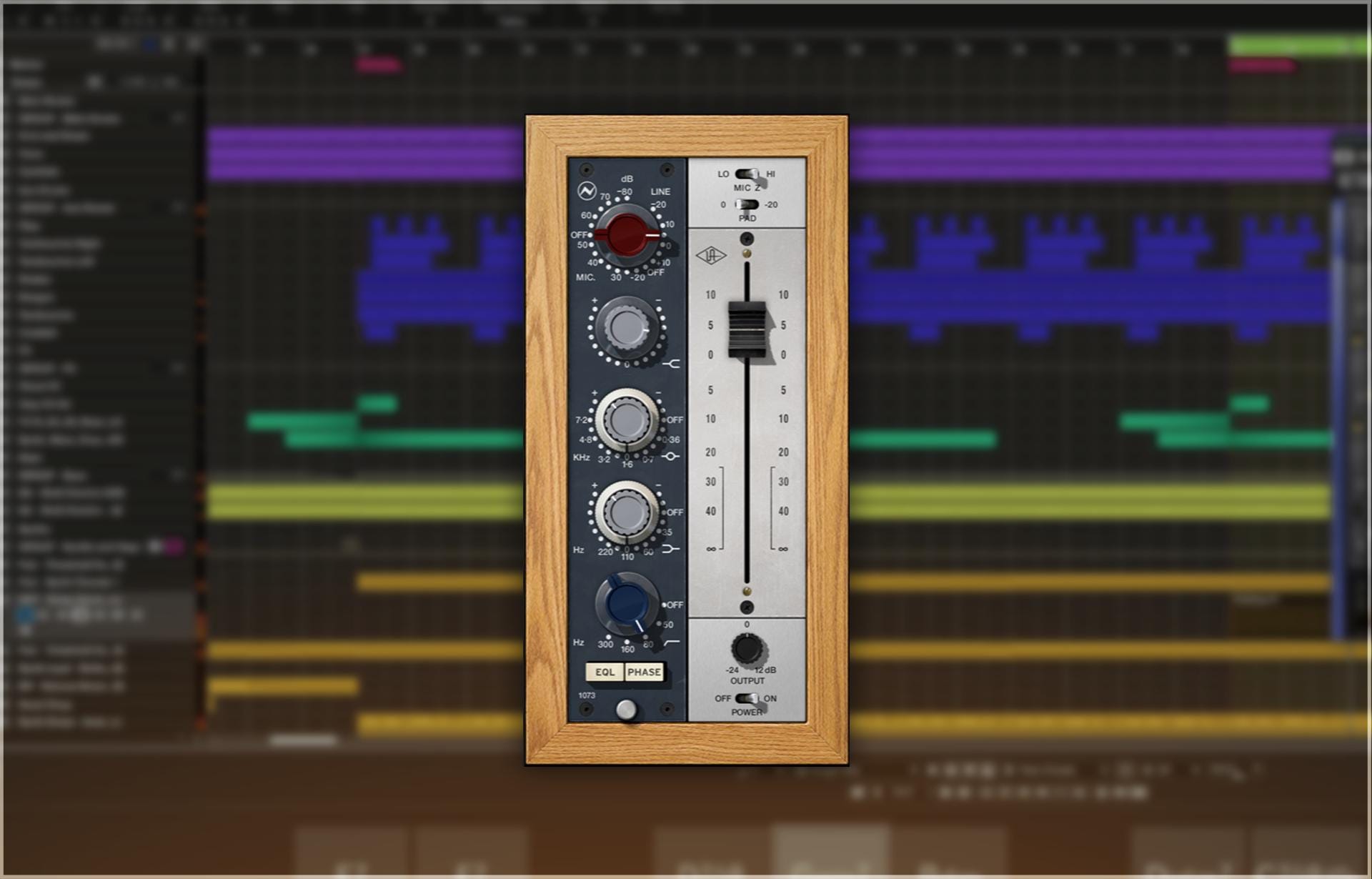The width and height of the screenshot is (1372, 879).
Task: Click the Neve logo above the gain knob
Action: coord(587,191)
